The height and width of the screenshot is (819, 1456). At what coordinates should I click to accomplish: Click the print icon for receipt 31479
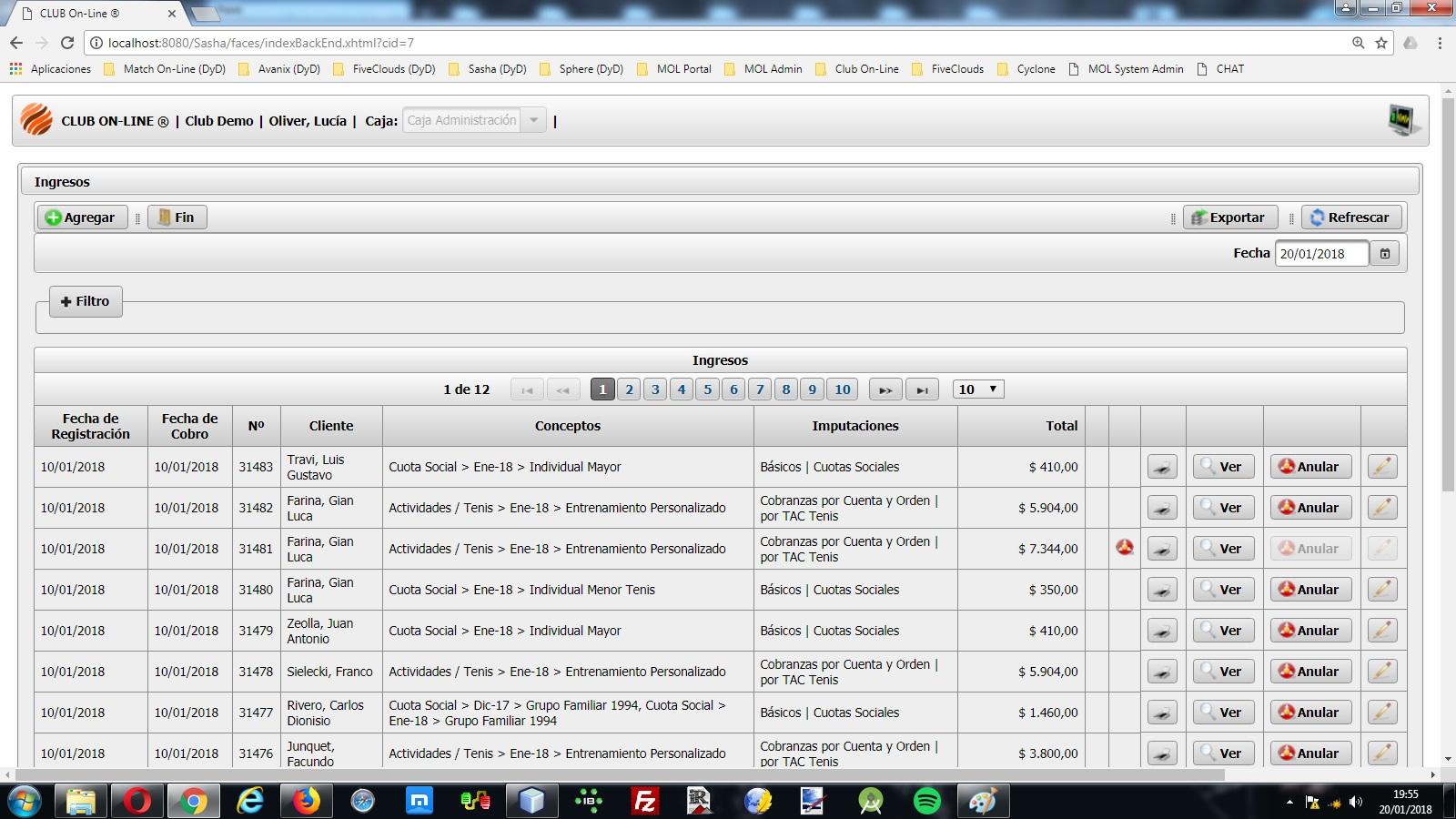[1162, 631]
